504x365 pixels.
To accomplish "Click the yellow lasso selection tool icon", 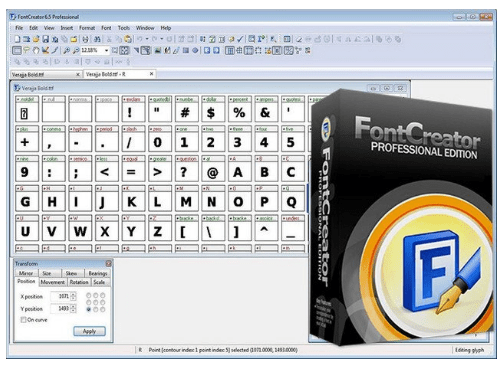I will click(26, 50).
